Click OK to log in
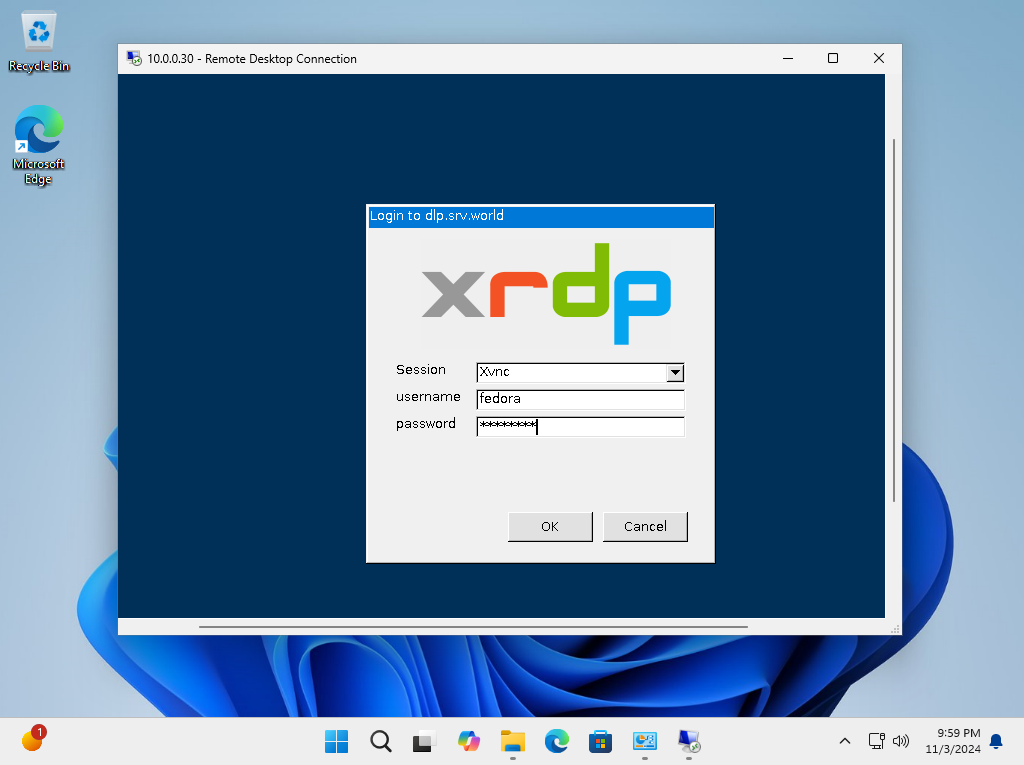 coord(550,527)
